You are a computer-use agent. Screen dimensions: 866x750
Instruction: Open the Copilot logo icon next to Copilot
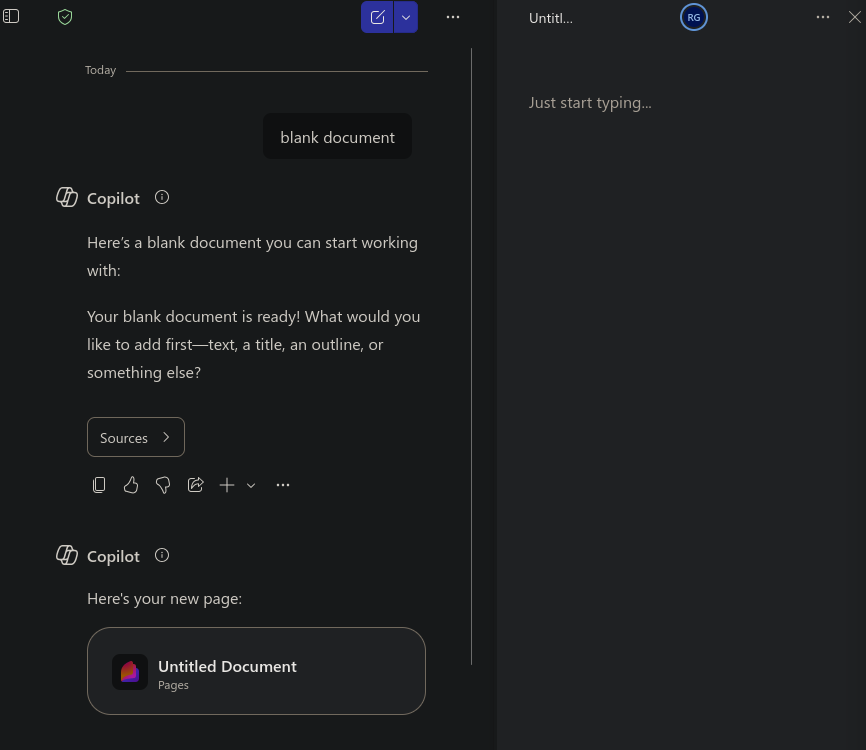tap(67, 197)
